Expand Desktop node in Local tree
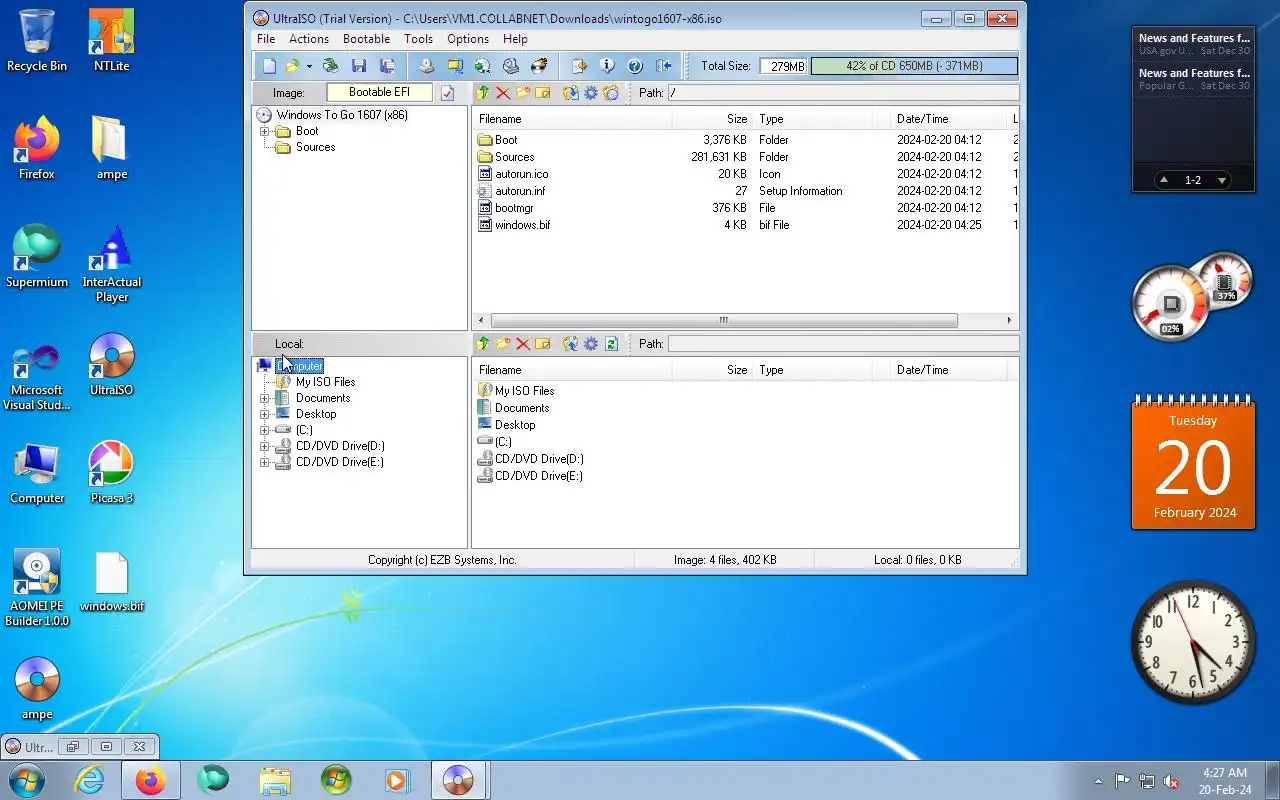The width and height of the screenshot is (1280, 800). point(264,414)
